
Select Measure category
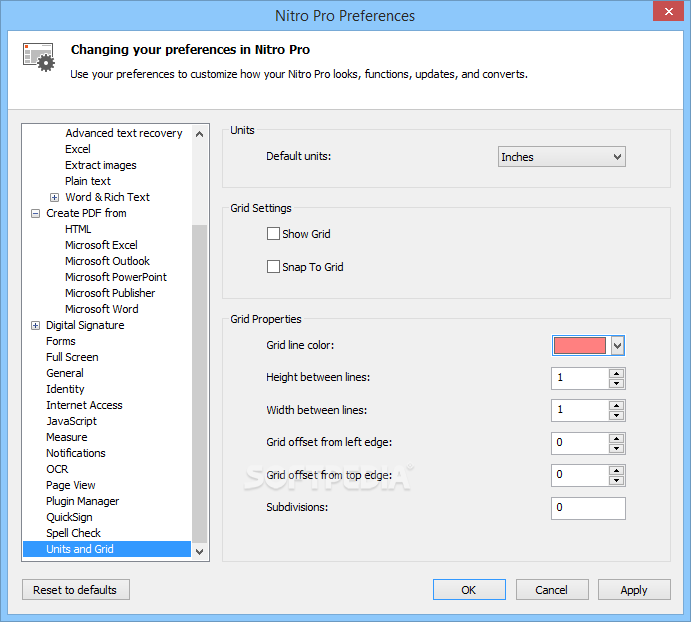[x=67, y=437]
